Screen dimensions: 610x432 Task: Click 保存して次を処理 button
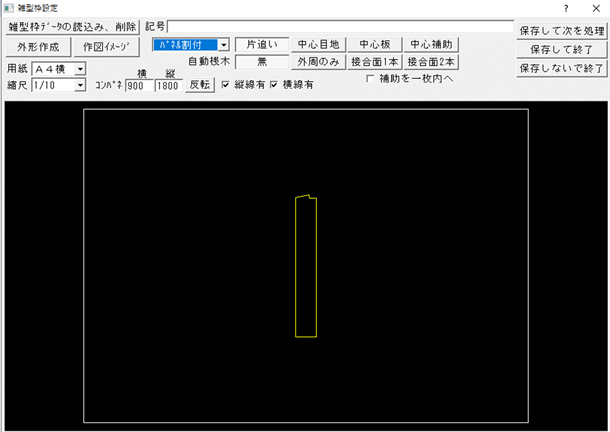(561, 31)
